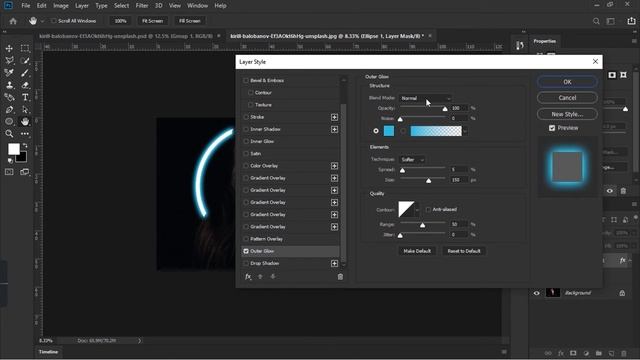
Task: Open the Blend Mode dropdown
Action: click(425, 98)
